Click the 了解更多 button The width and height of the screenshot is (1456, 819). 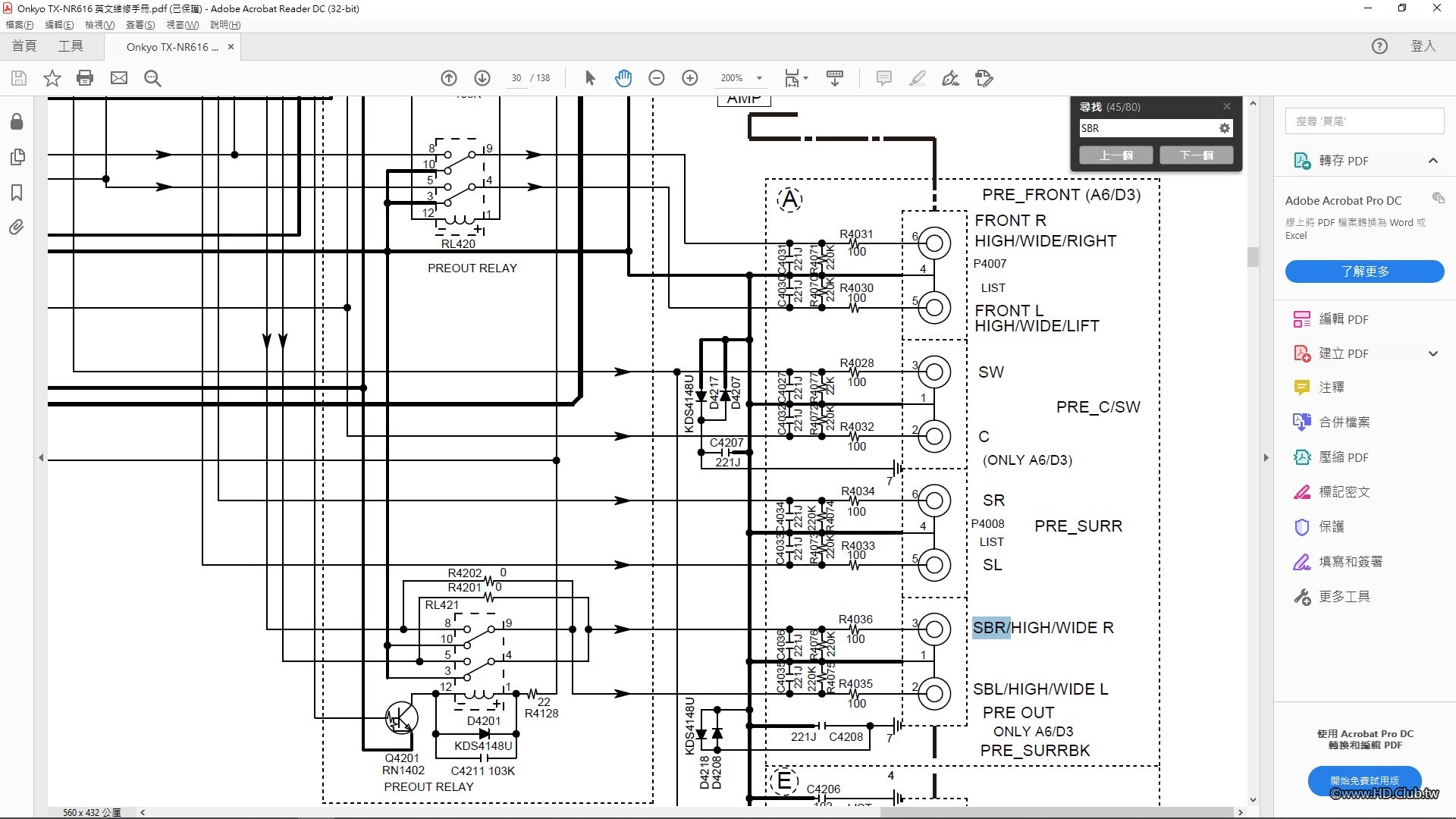pyautogui.click(x=1363, y=271)
